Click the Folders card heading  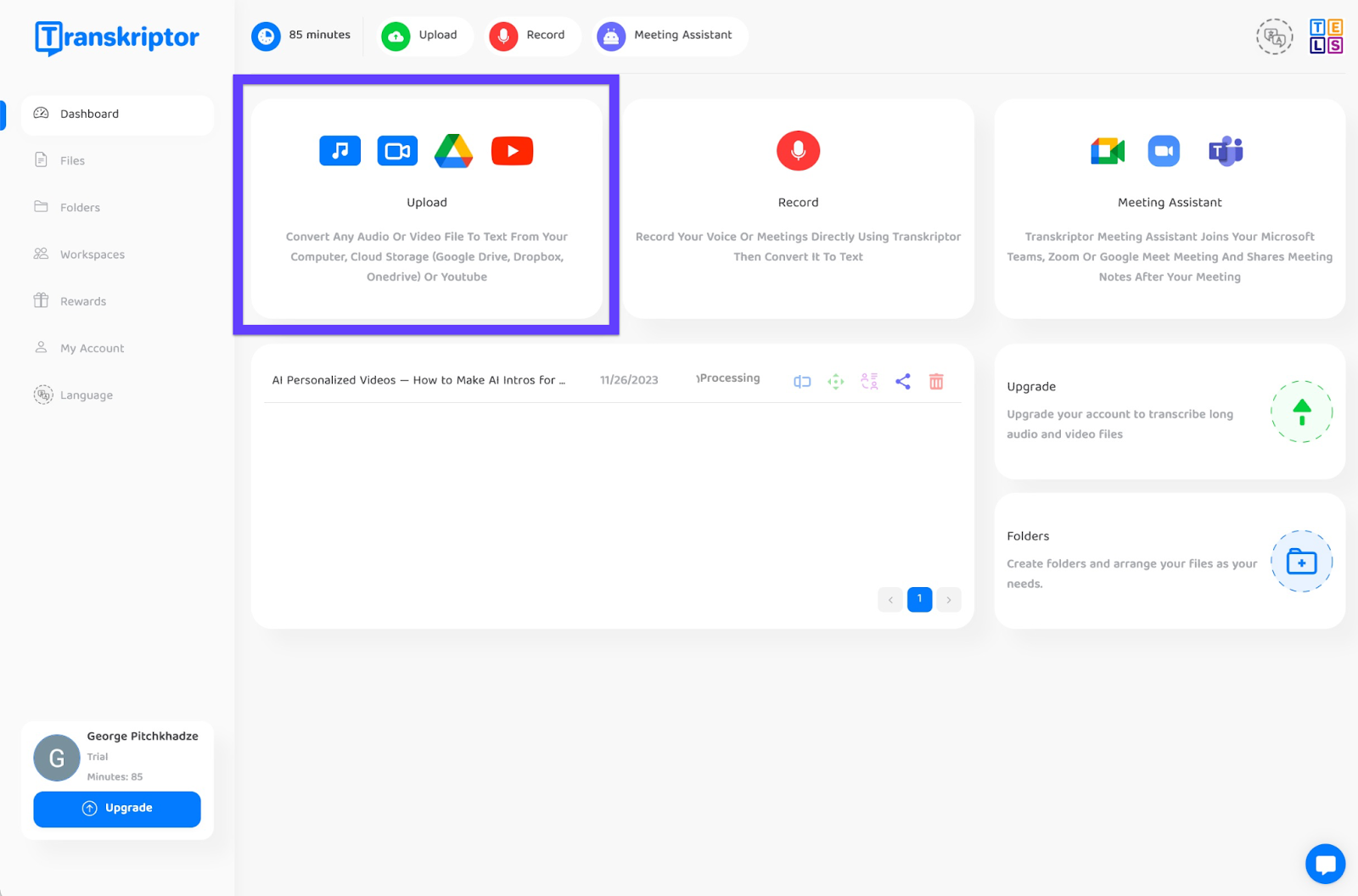click(1028, 536)
